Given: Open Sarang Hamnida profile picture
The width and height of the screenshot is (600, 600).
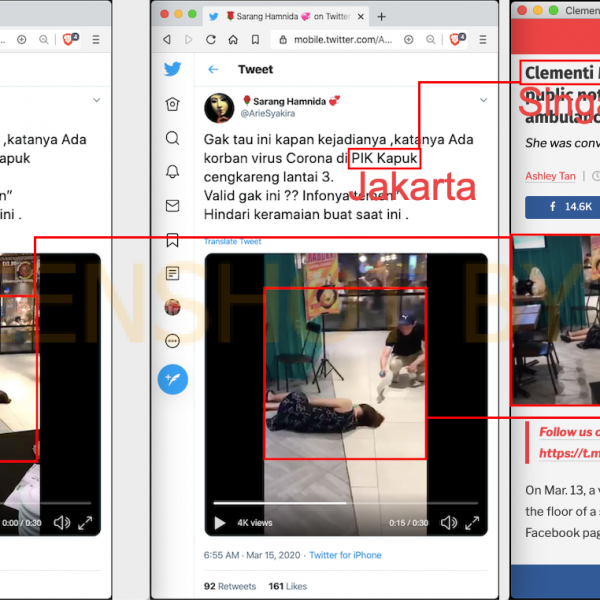Looking at the screenshot, I should pos(219,108).
